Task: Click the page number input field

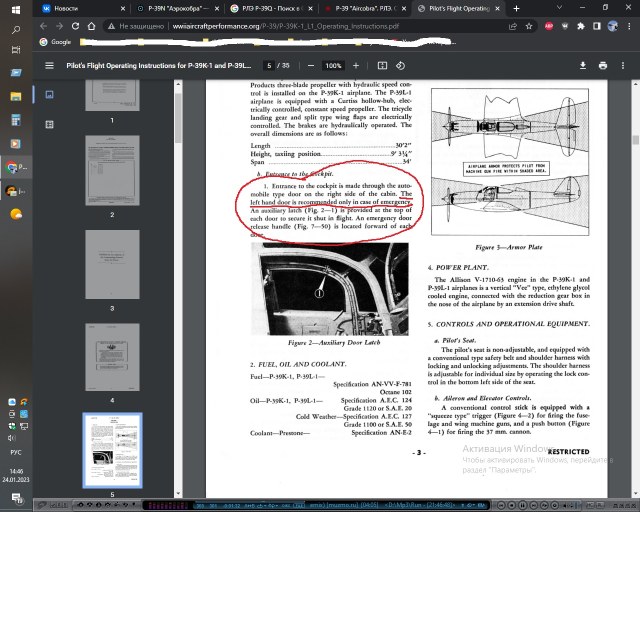Action: (x=269, y=66)
